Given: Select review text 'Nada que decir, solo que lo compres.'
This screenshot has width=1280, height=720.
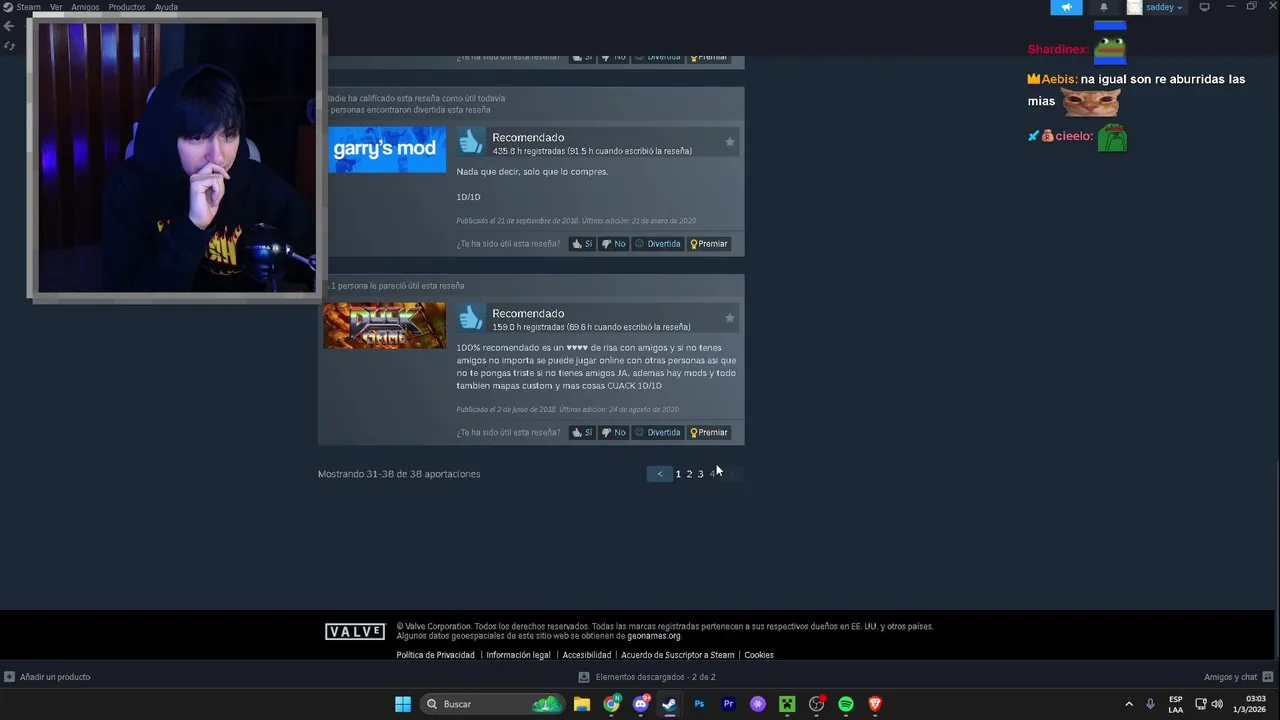Looking at the screenshot, I should pyautogui.click(x=532, y=172).
